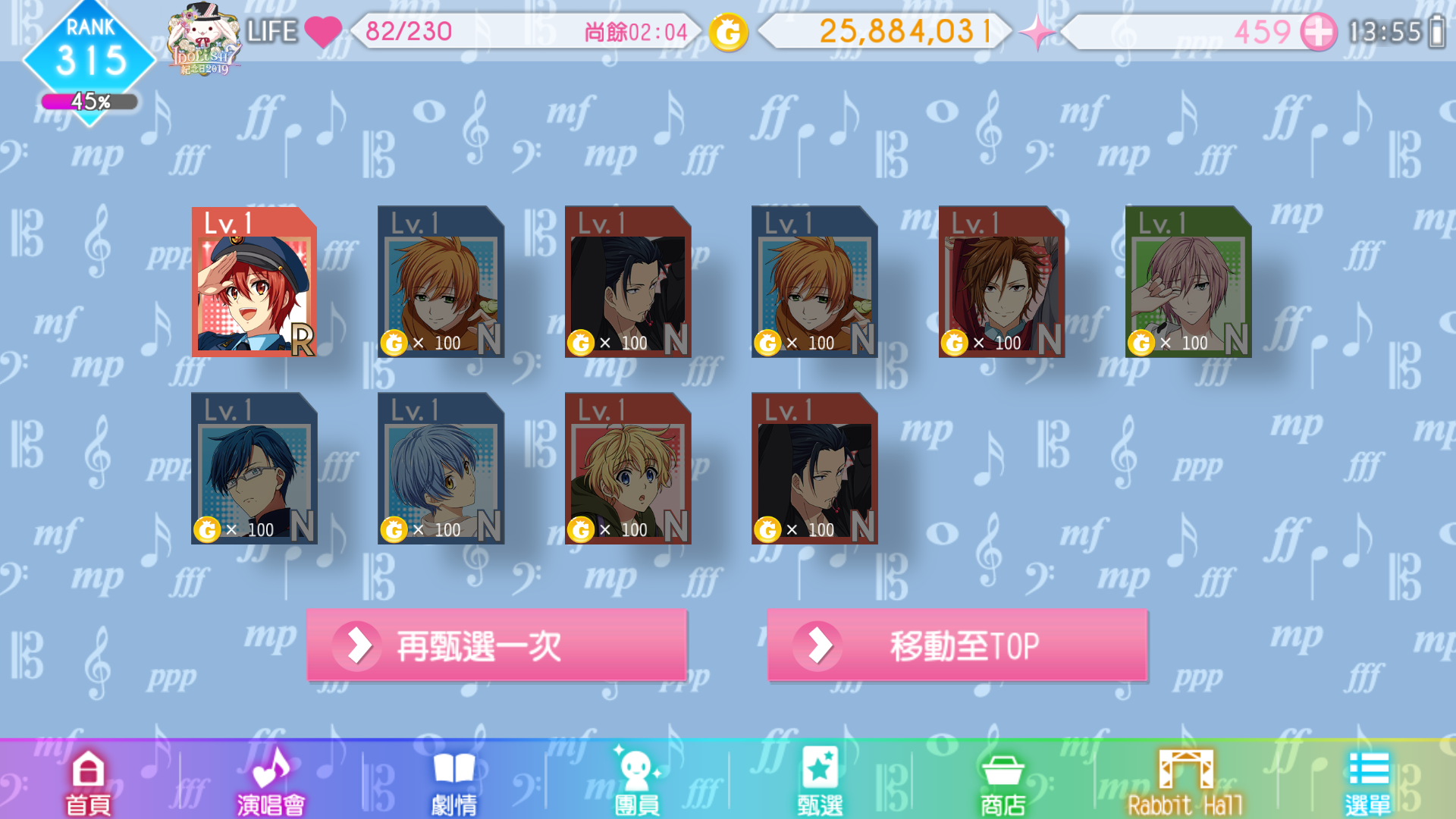
Task: Tap the pink plus to add stellar stones
Action: pyautogui.click(x=1318, y=32)
